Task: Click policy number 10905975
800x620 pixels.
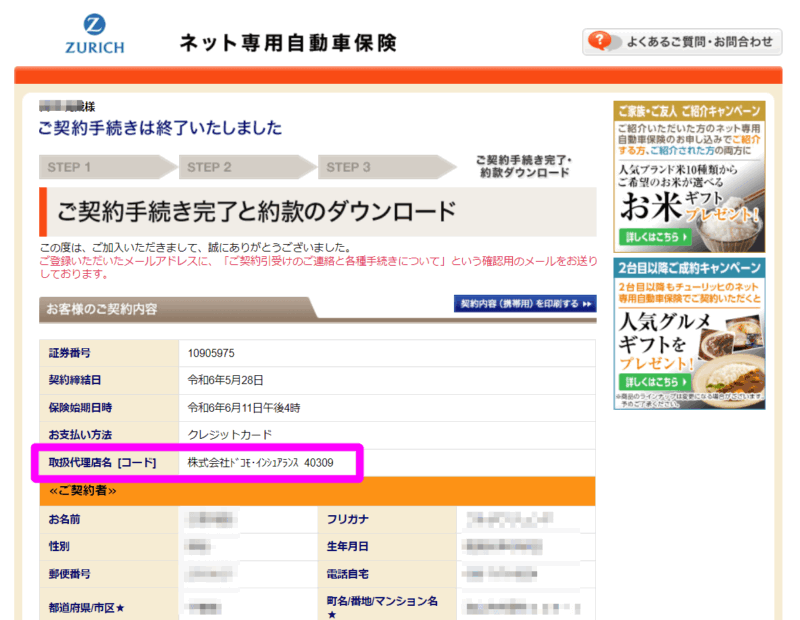Action: pyautogui.click(x=212, y=353)
